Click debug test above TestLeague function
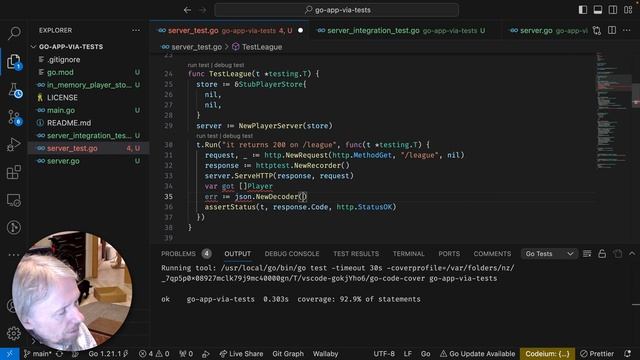This screenshot has height=360, width=640. coord(229,65)
